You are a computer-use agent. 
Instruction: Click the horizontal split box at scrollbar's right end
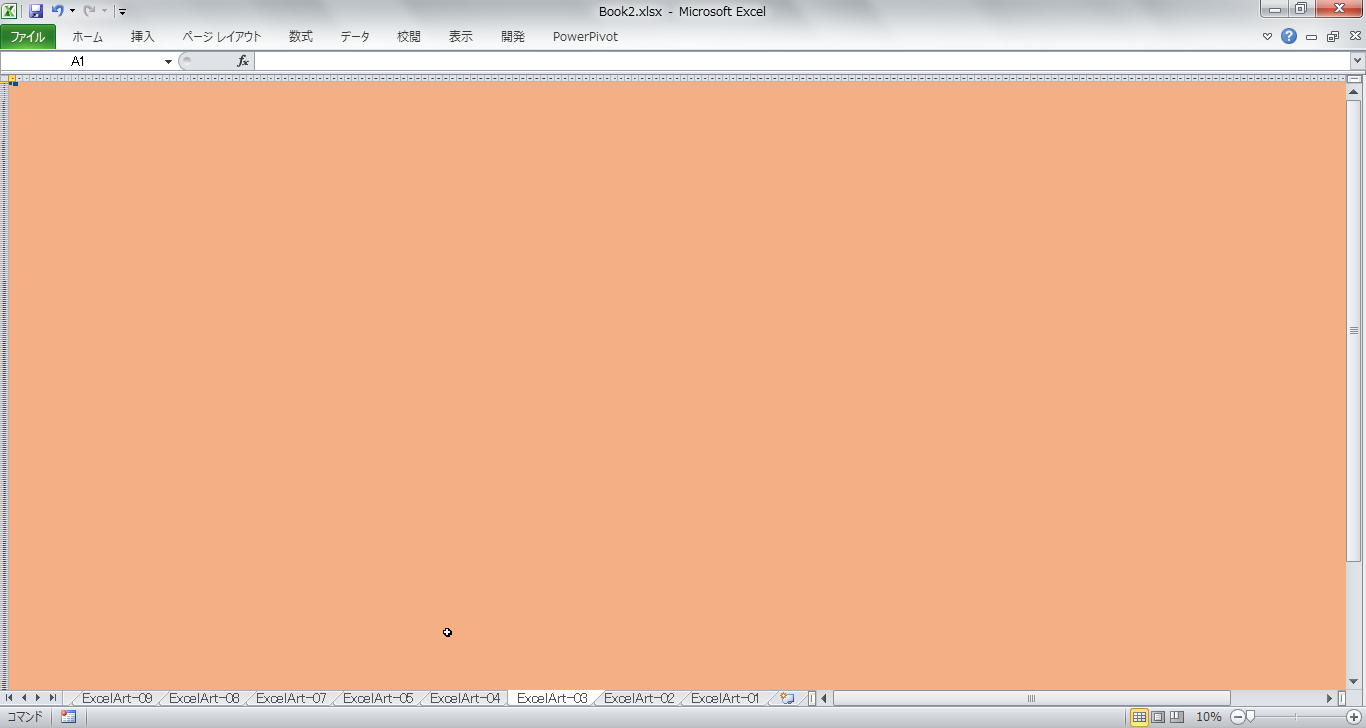coord(1342,698)
